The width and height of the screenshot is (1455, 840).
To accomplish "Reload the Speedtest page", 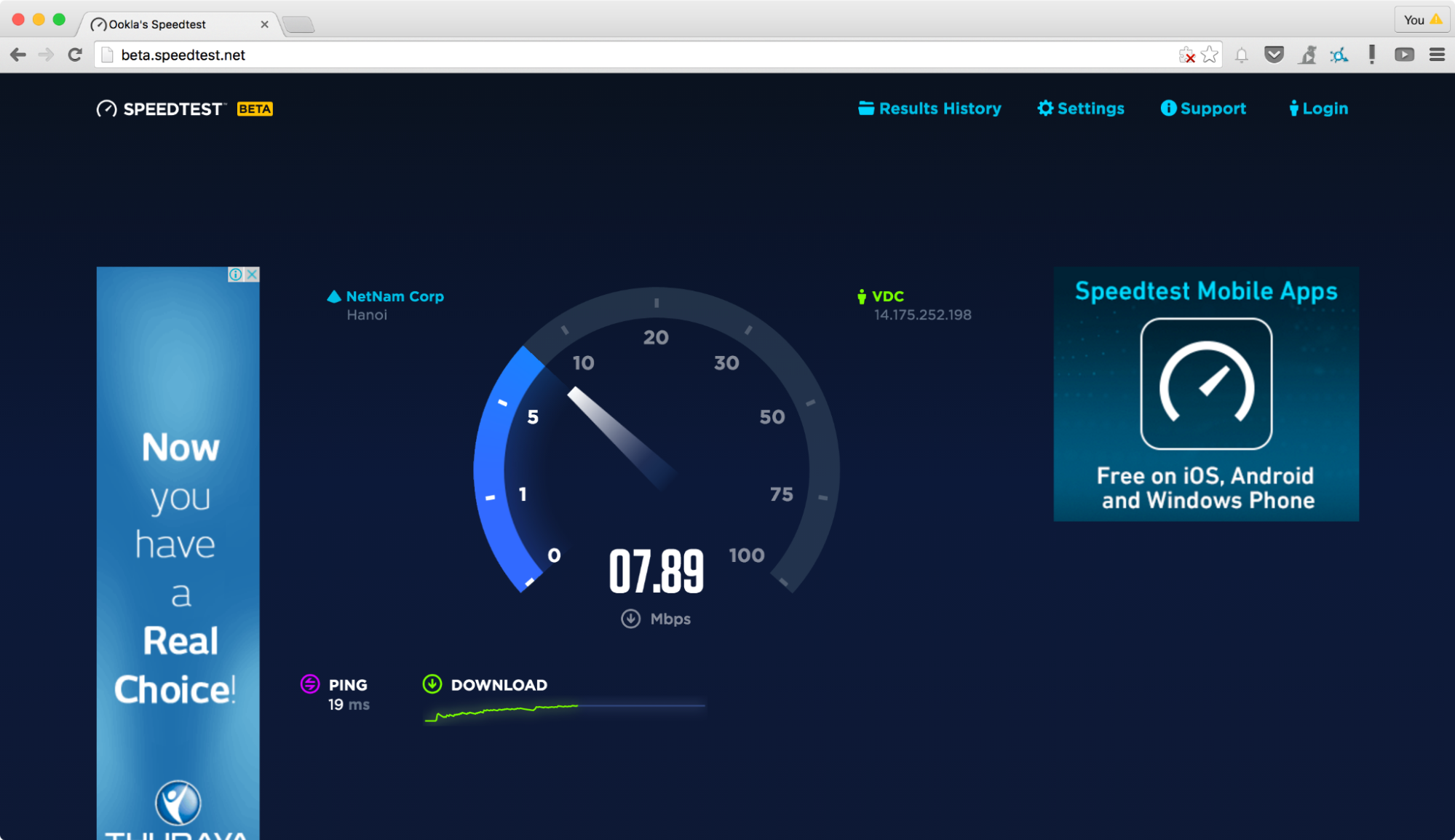I will [x=75, y=55].
